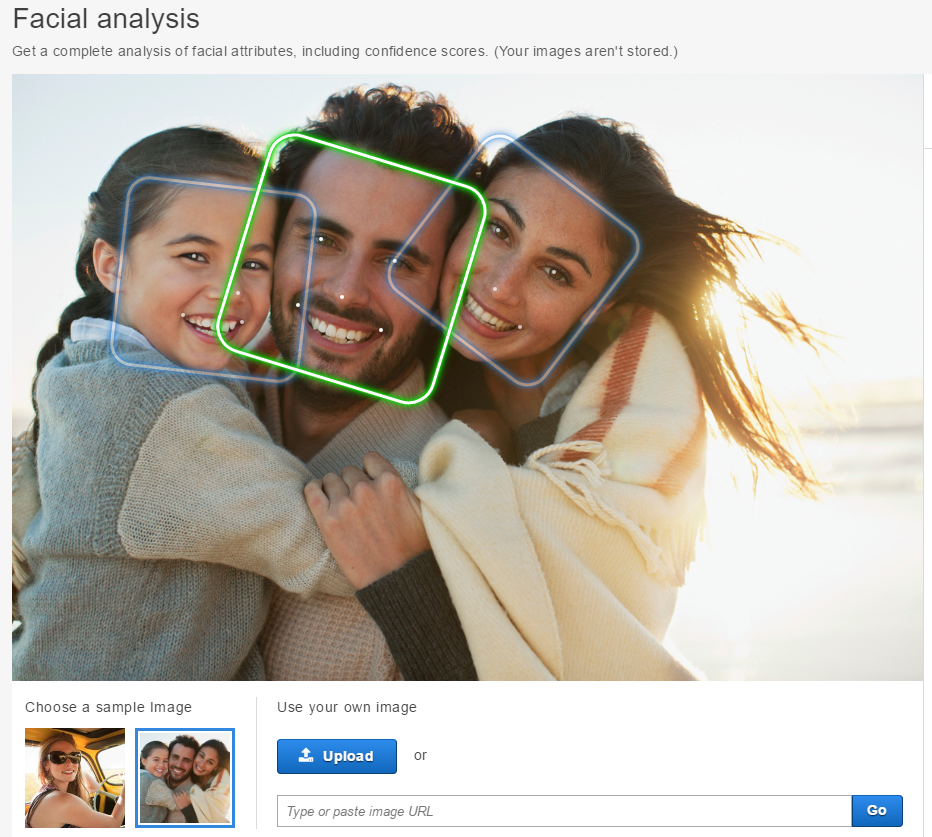This screenshot has height=837, width=932.
Task: Select the family sample image thumbnail
Action: point(185,778)
